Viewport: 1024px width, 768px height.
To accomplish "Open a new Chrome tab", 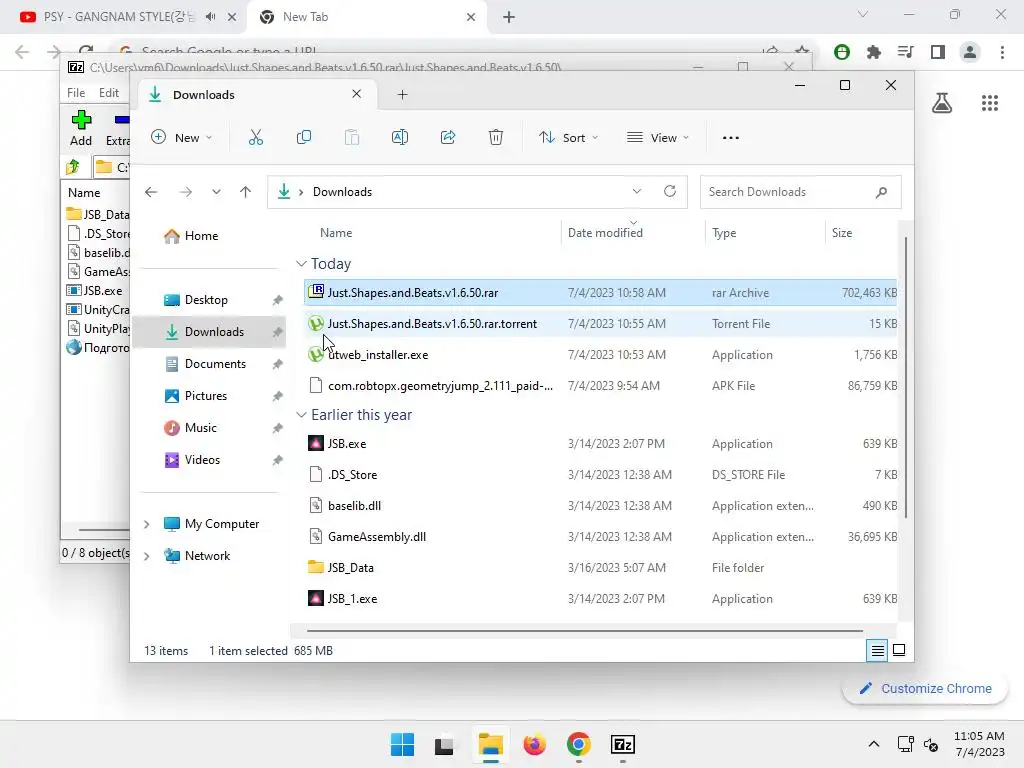I will pyautogui.click(x=509, y=17).
